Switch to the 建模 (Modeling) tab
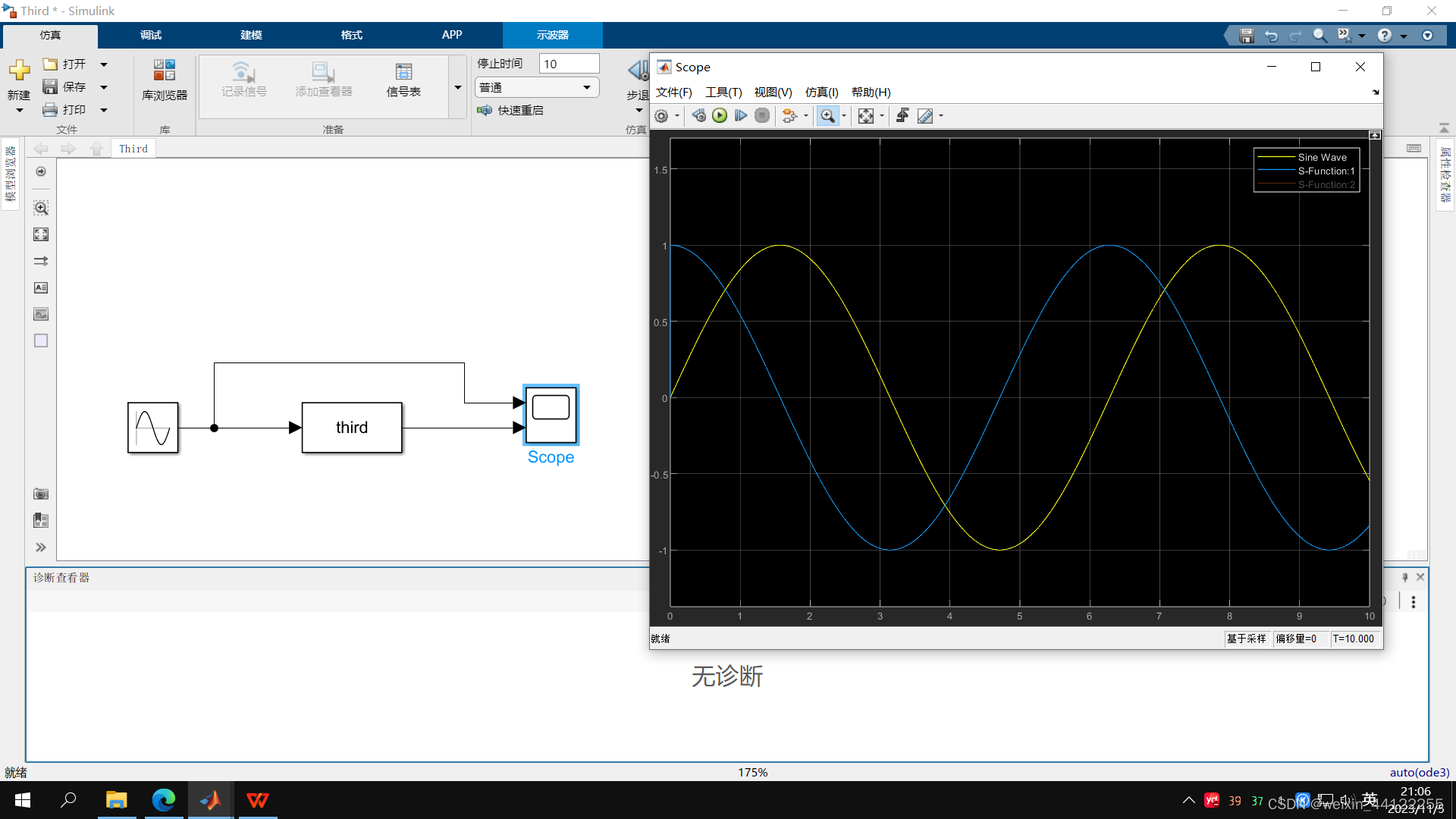 251,35
